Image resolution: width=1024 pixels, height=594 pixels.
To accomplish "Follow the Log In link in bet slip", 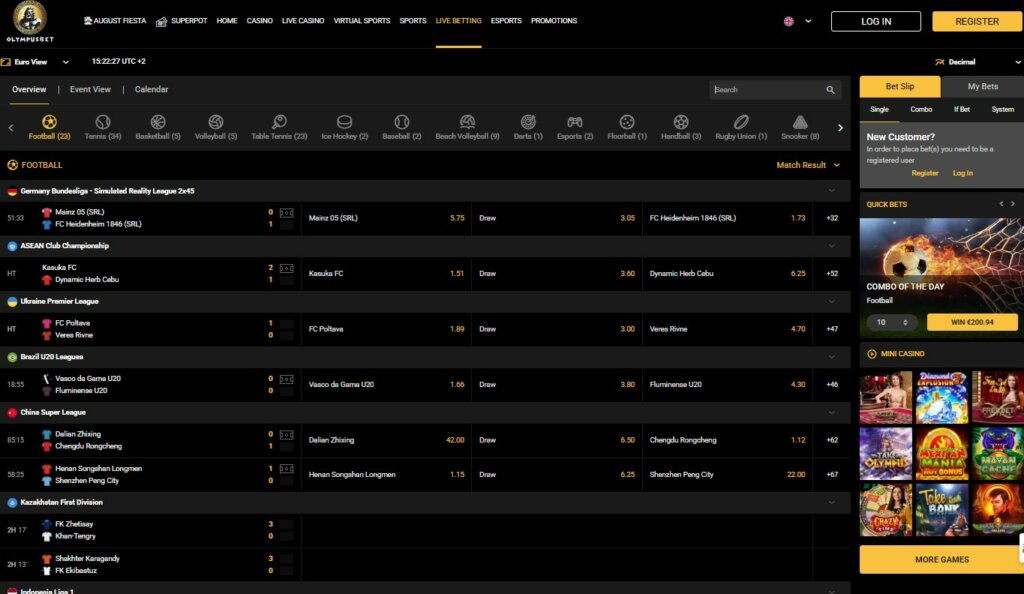I will point(963,173).
